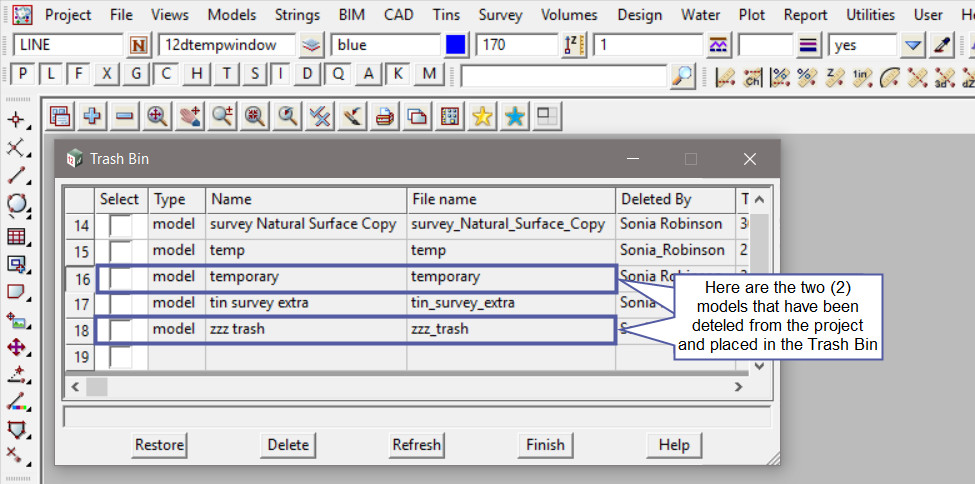Click the blue star icon
The height and width of the screenshot is (484, 975).
514,116
